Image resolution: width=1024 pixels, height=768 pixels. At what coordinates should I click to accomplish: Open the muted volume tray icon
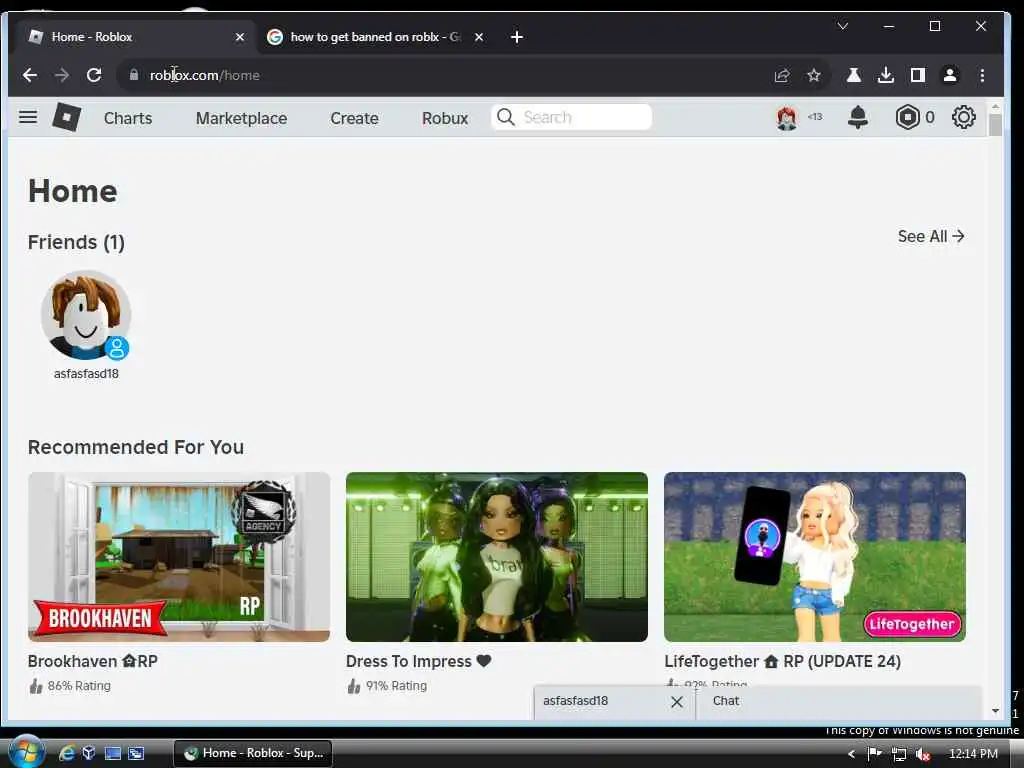pyautogui.click(x=922, y=754)
